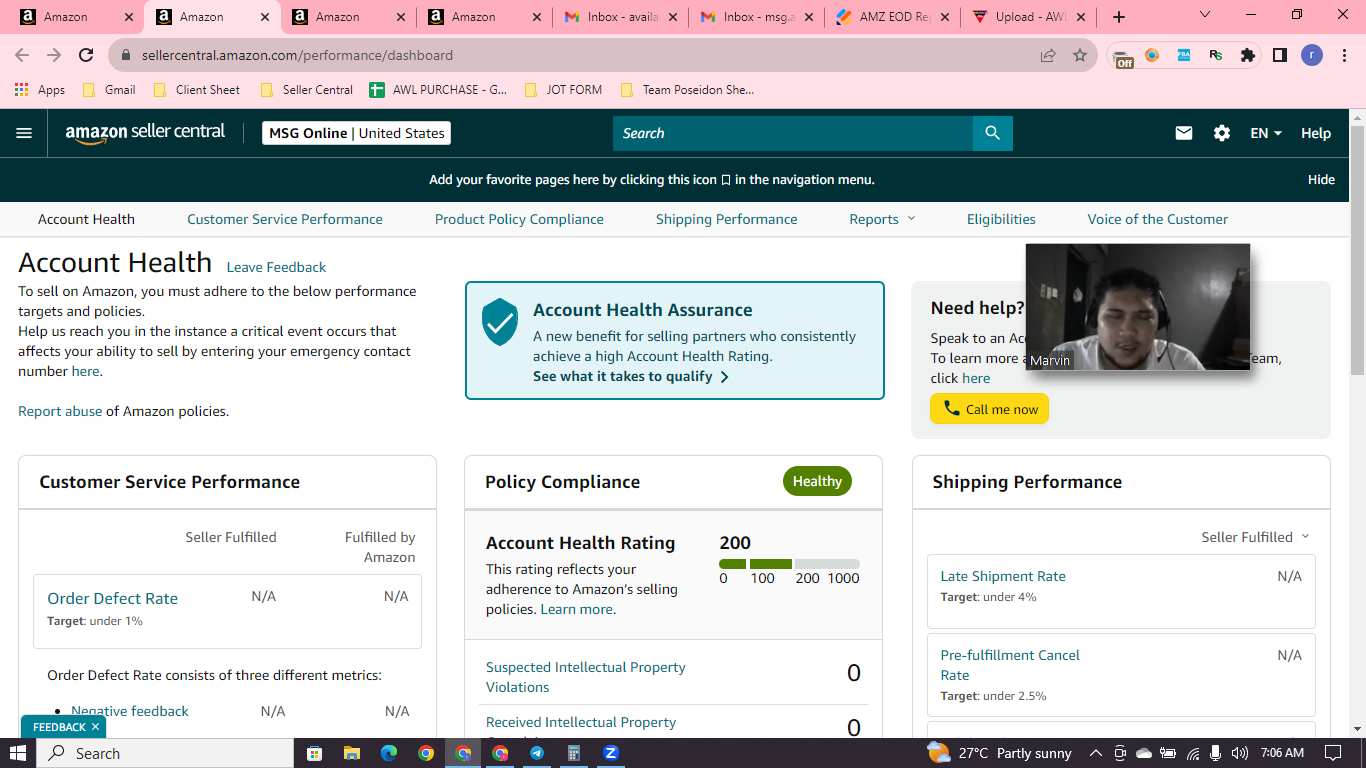Switch to the Upload - AWL browser tab
The image size is (1366, 768).
[x=1027, y=17]
